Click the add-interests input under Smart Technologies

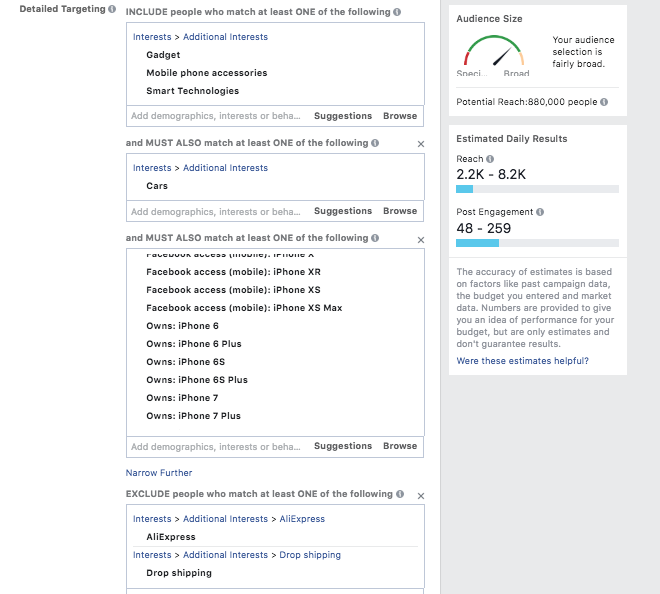coord(216,116)
